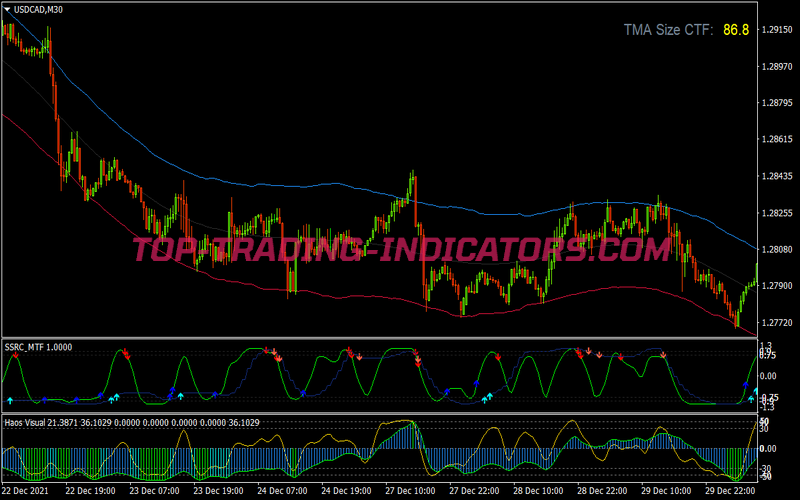The width and height of the screenshot is (800, 500).
Task: Click the -30 level on Haos scale
Action: [766, 468]
